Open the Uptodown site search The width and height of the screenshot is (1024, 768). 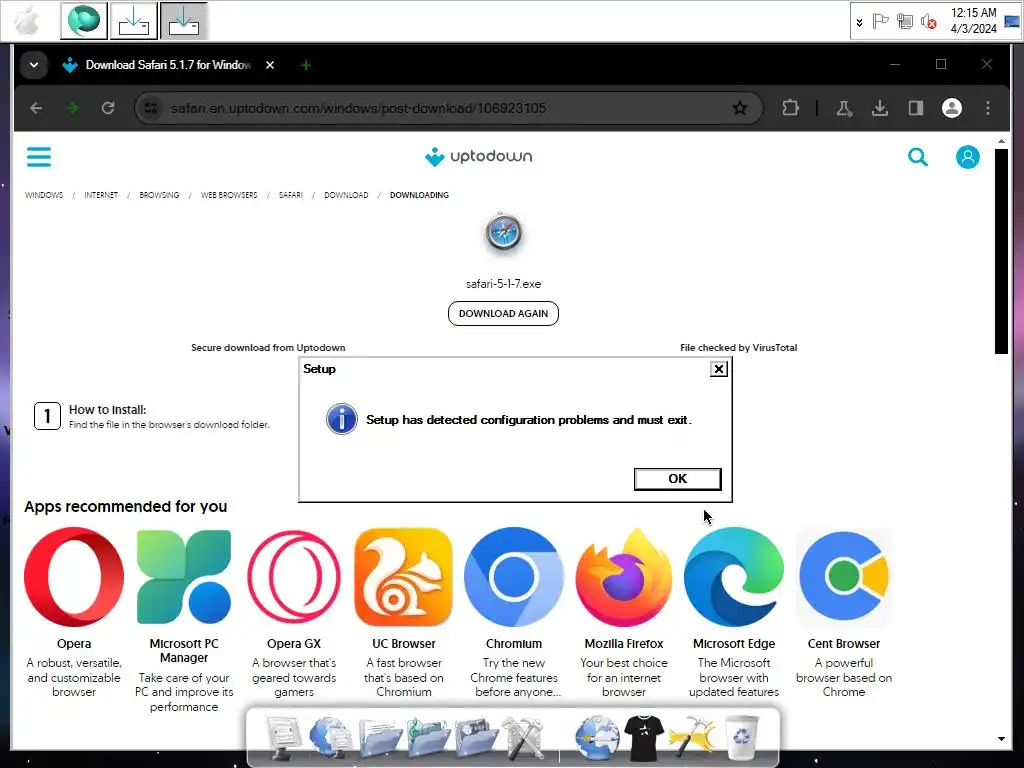pos(918,157)
